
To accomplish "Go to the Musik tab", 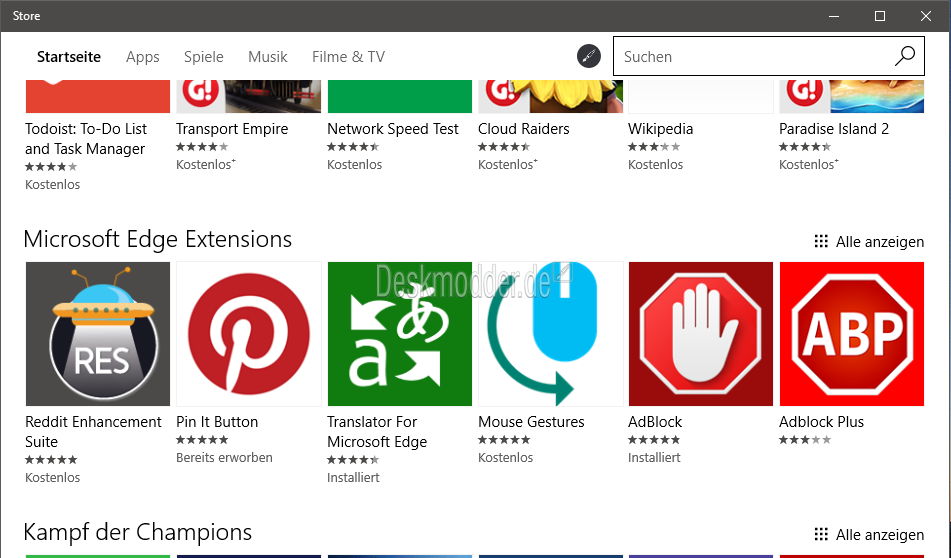I will (x=267, y=56).
